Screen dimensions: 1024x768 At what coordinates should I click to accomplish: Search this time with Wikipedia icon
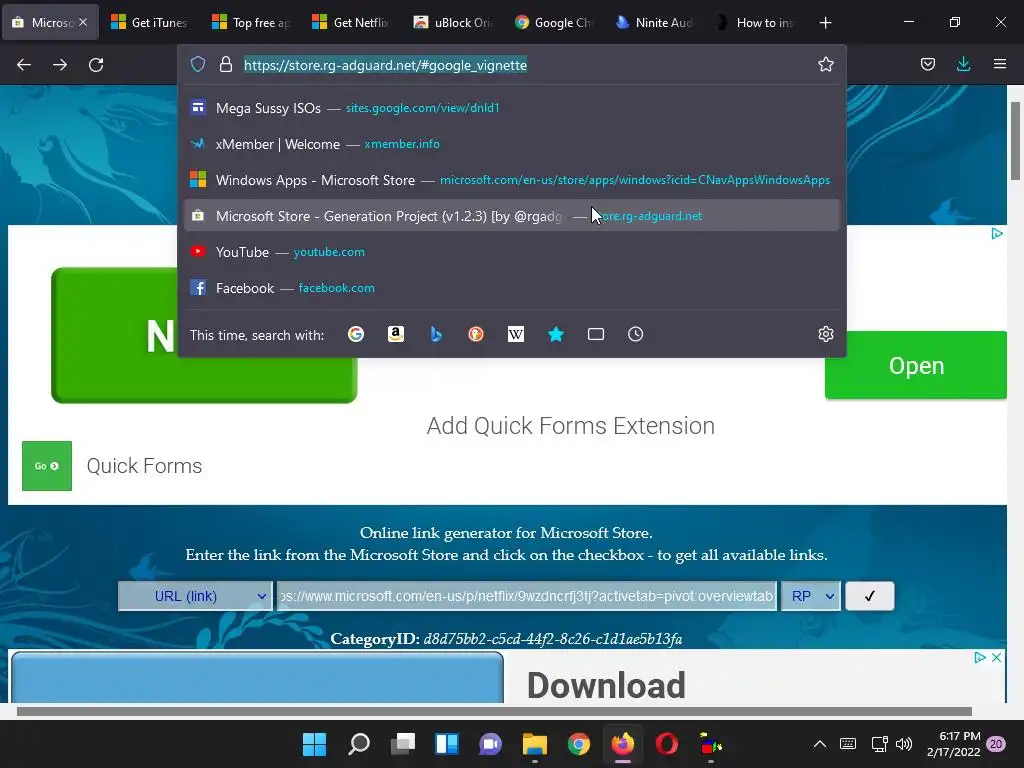[x=516, y=334]
